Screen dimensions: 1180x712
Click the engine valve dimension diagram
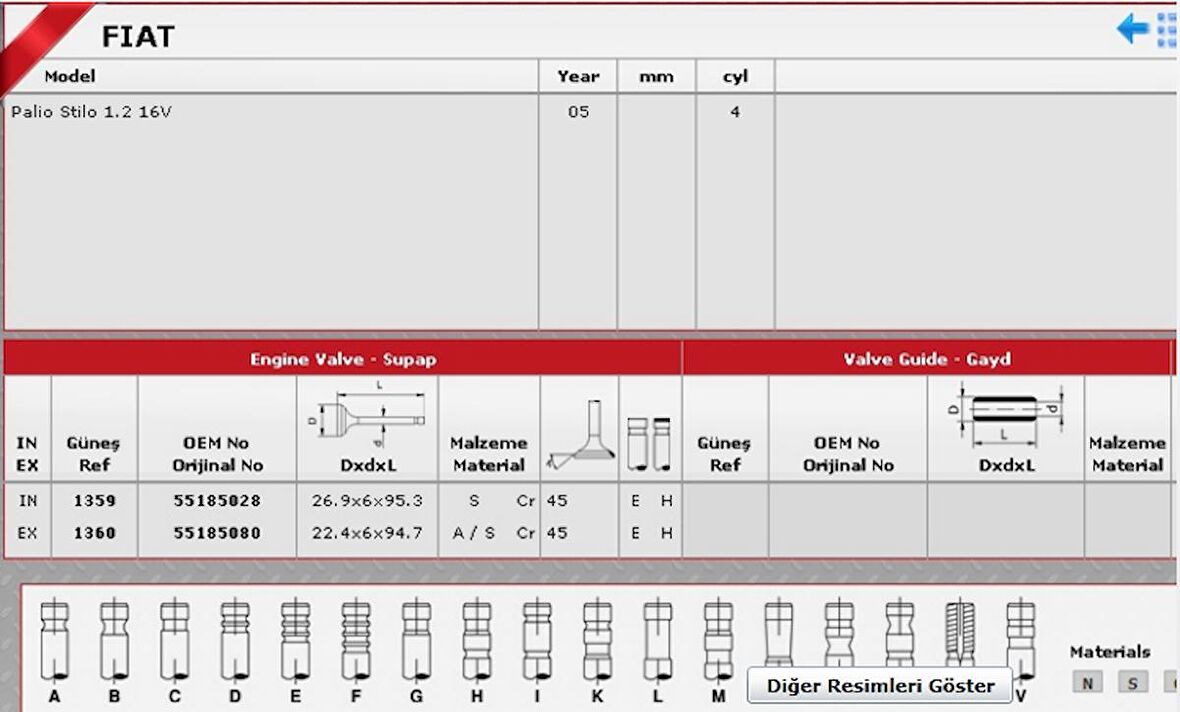pyautogui.click(x=367, y=415)
